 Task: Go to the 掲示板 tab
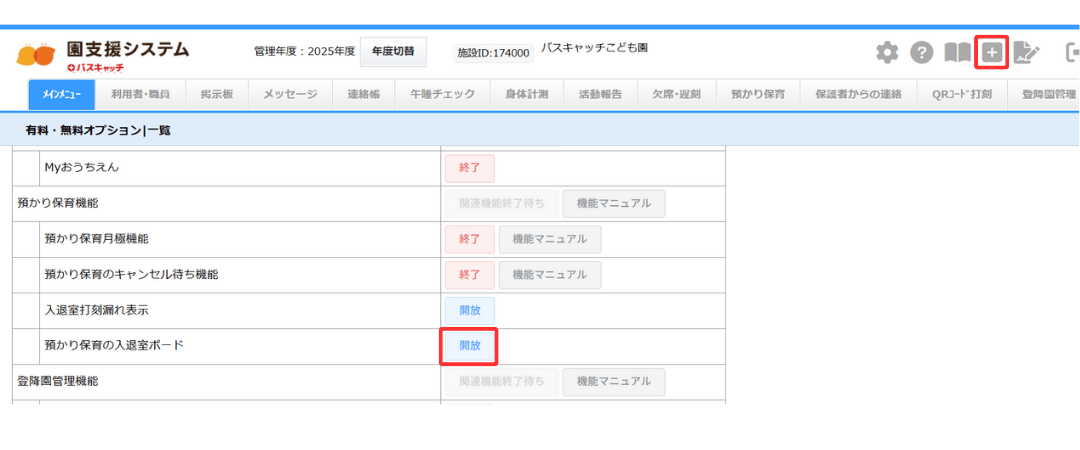pos(216,94)
